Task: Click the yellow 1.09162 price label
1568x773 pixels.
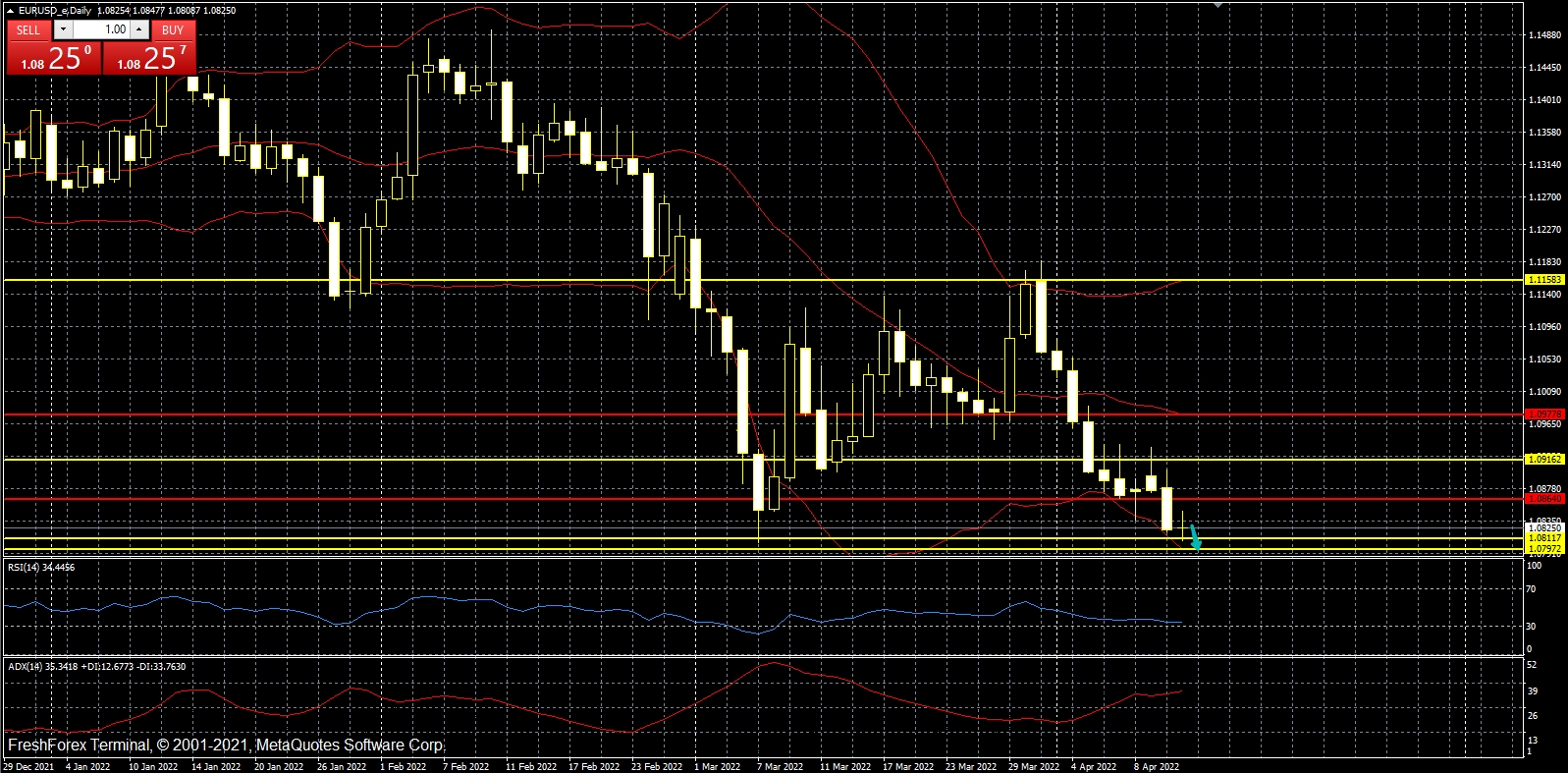Action: 1544,459
